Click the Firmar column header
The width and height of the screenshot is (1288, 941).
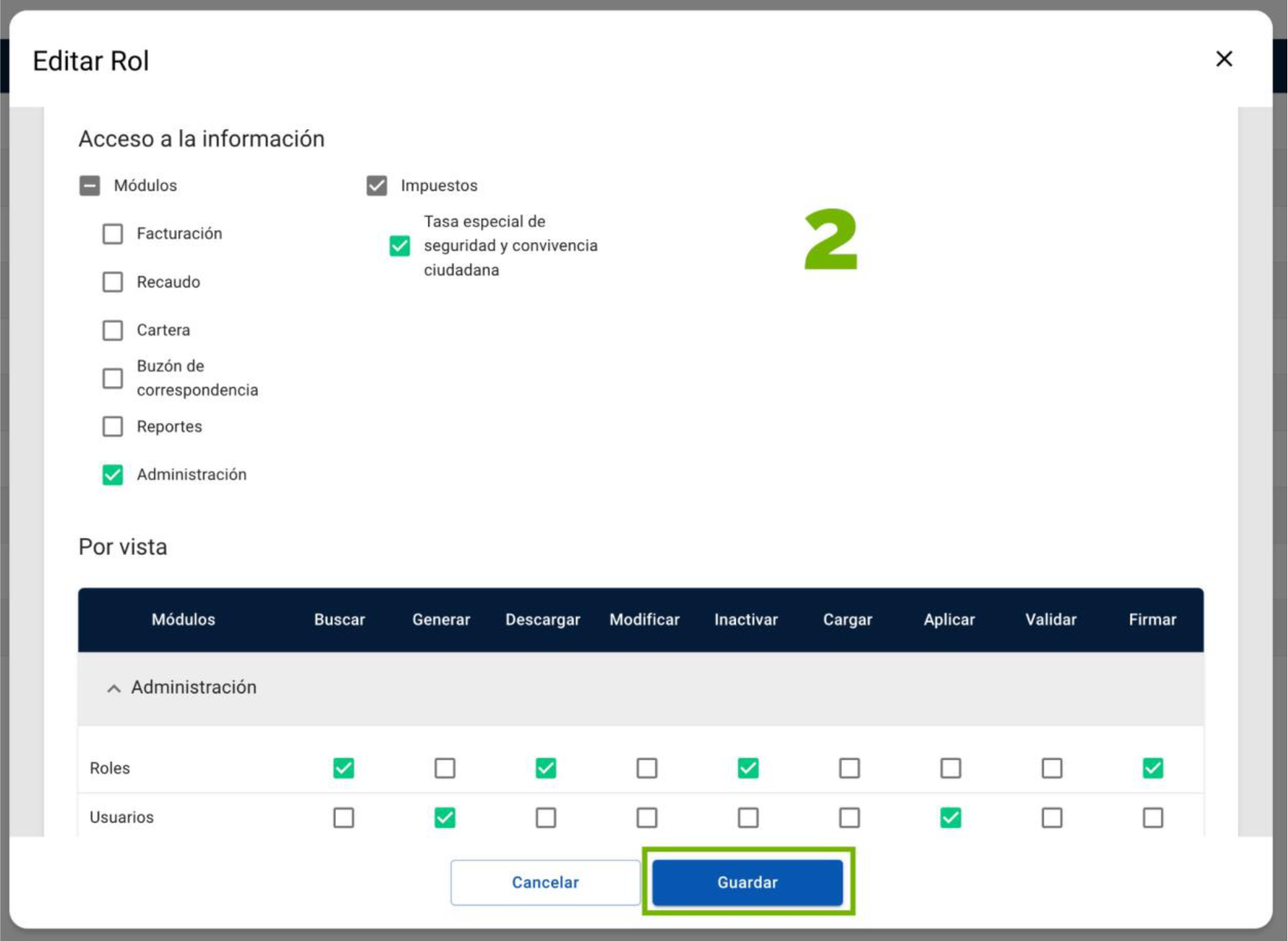coord(1152,619)
